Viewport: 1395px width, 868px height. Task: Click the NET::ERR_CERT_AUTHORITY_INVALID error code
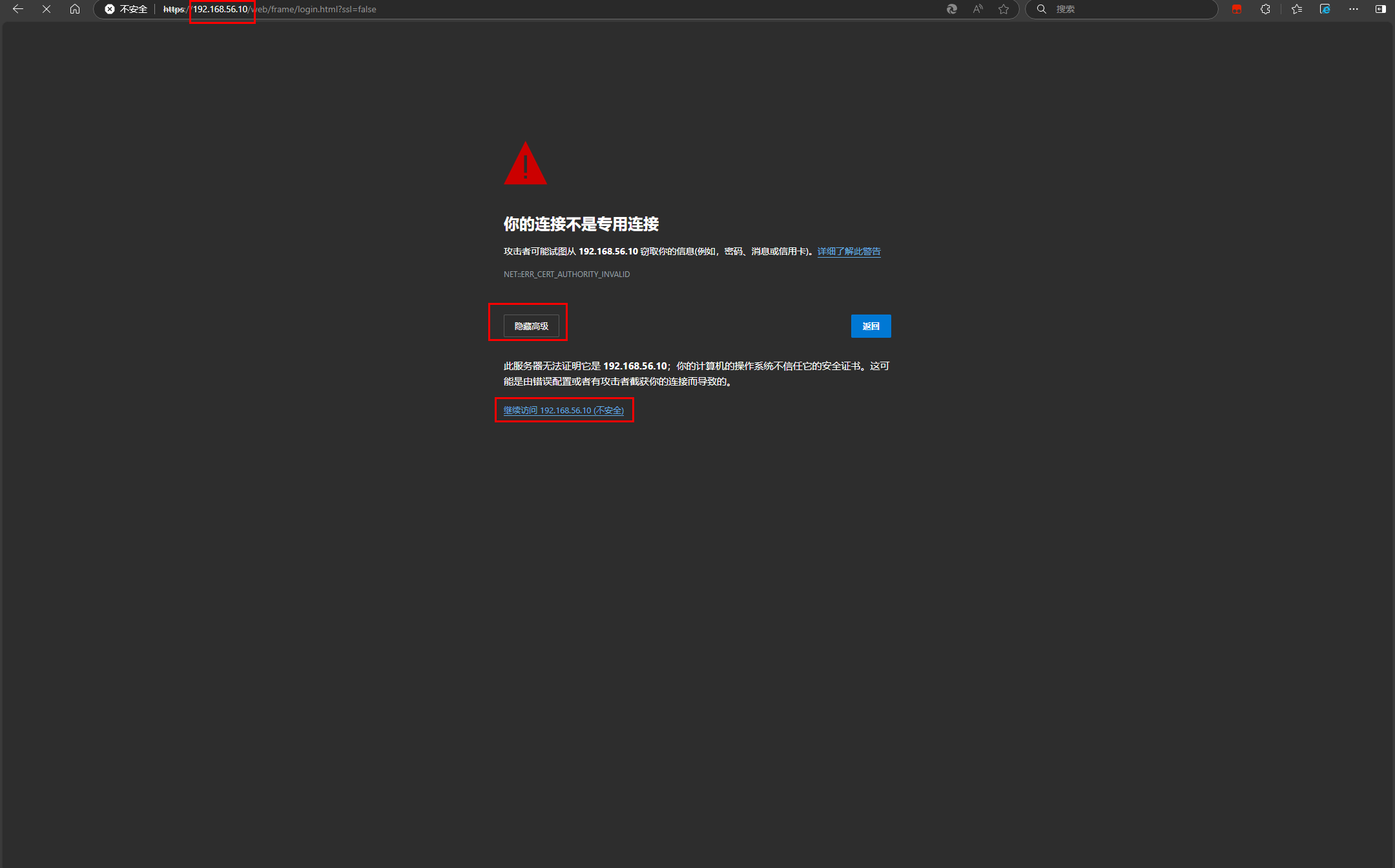click(566, 274)
